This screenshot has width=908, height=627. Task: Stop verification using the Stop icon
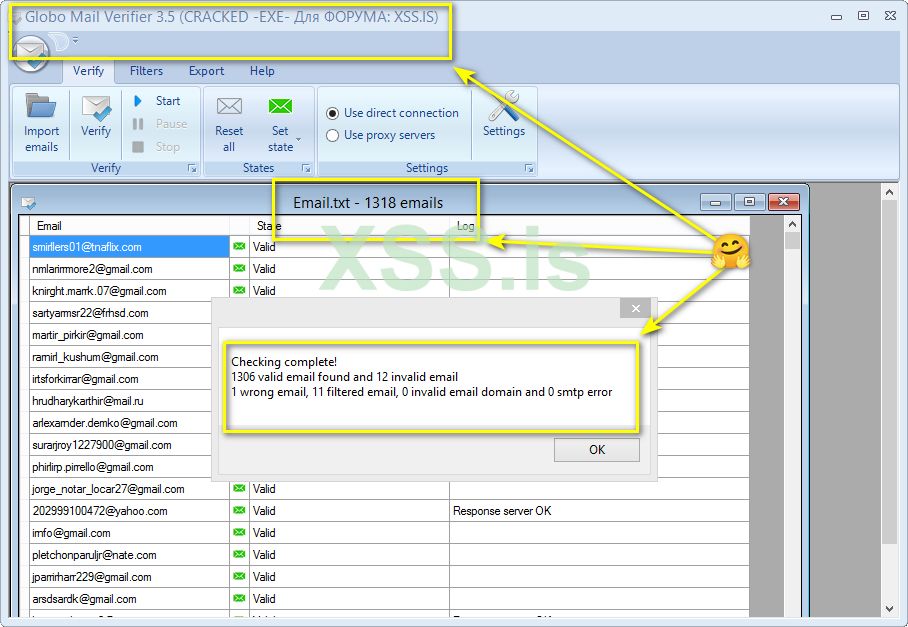point(138,147)
